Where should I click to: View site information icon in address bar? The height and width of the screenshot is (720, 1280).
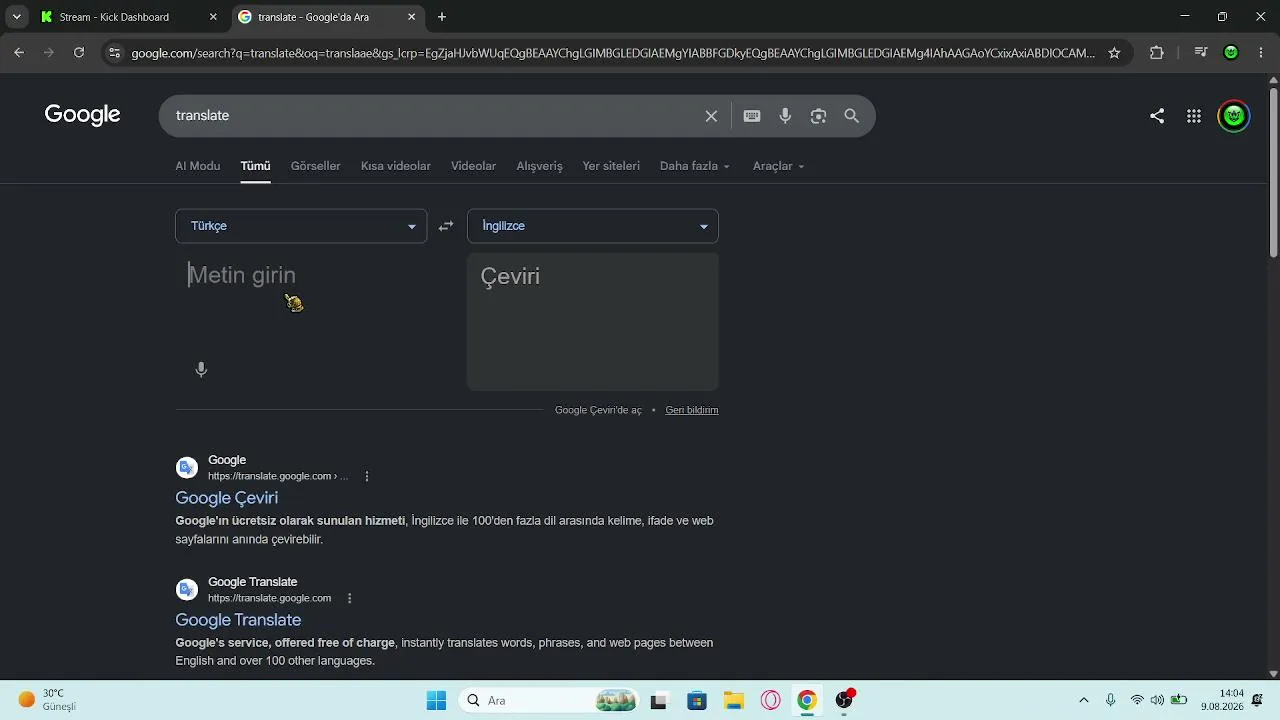coord(114,53)
